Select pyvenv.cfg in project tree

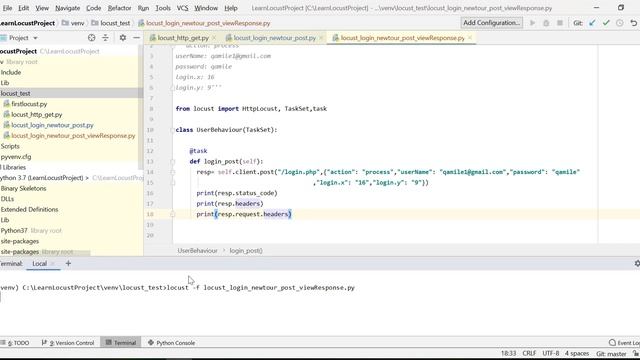(16, 157)
